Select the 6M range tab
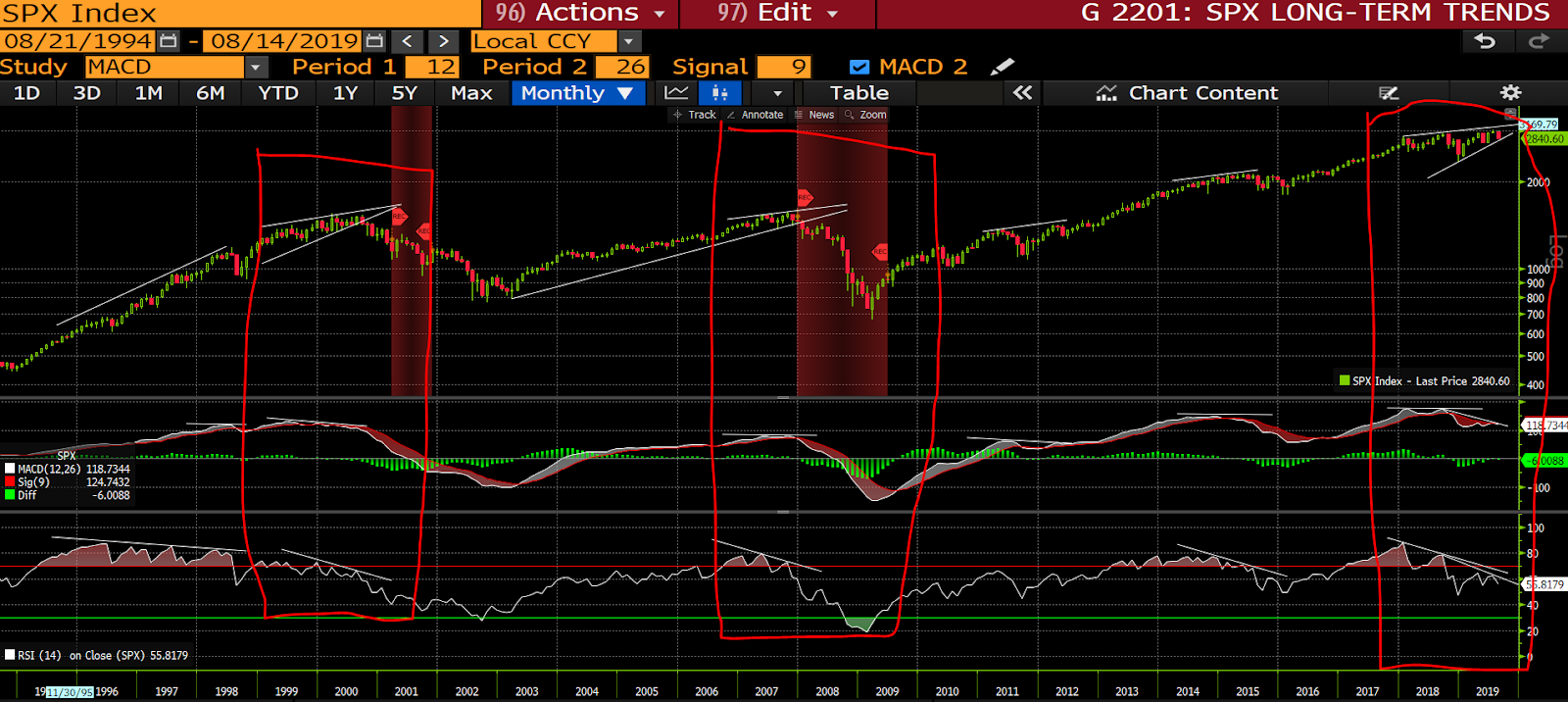 (211, 93)
